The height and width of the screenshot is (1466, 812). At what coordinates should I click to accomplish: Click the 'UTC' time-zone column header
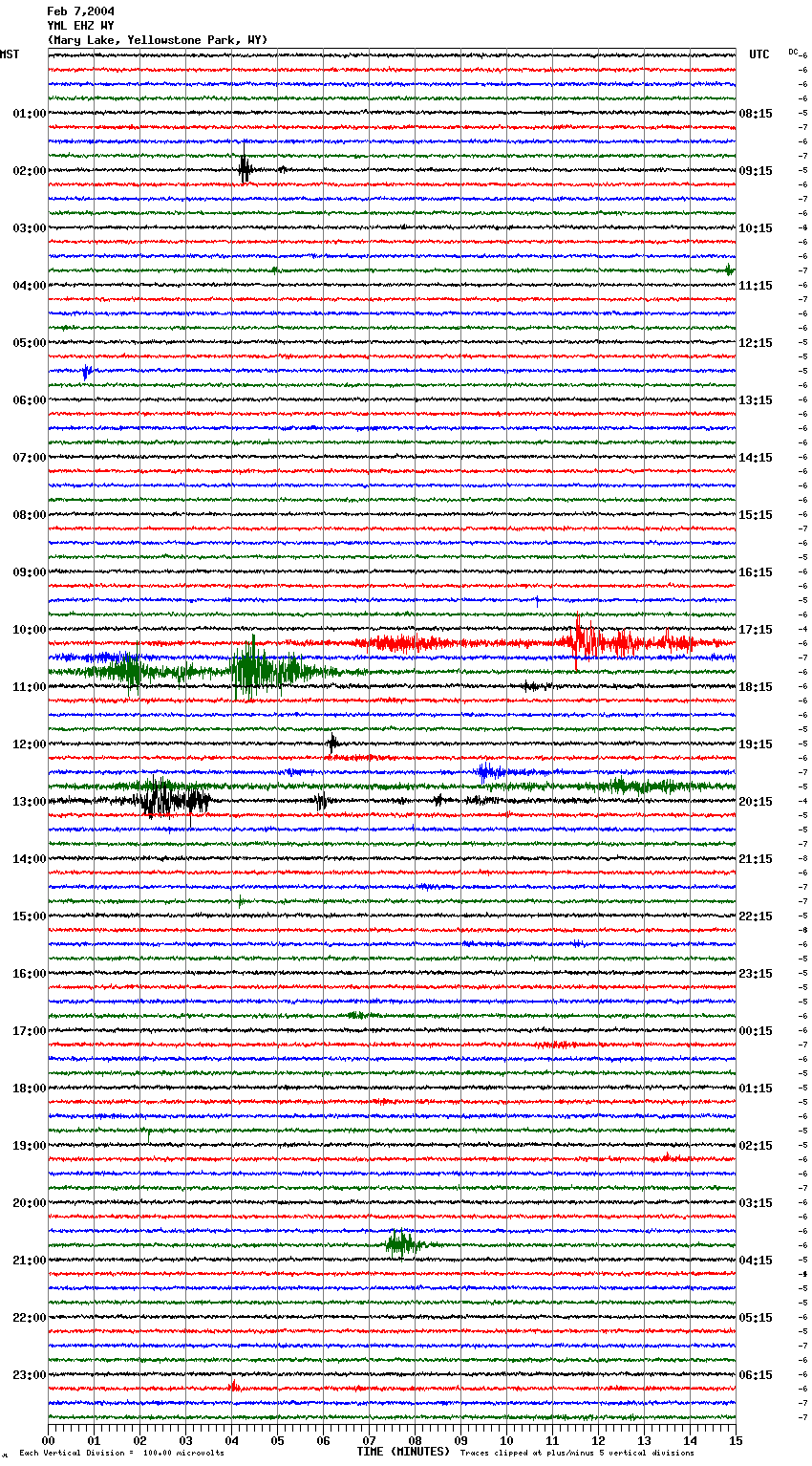click(x=759, y=54)
